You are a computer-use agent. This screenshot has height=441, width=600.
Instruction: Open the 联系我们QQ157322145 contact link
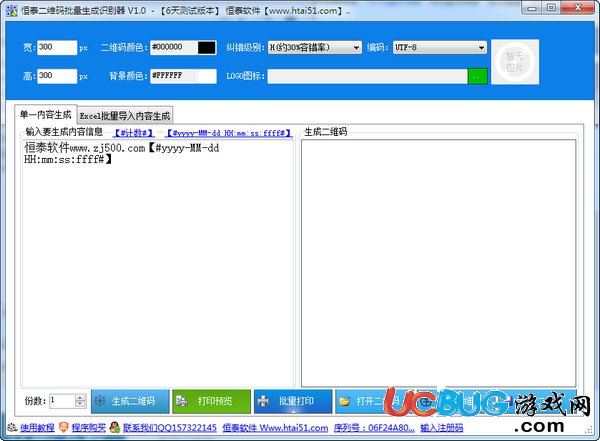[x=170, y=428]
